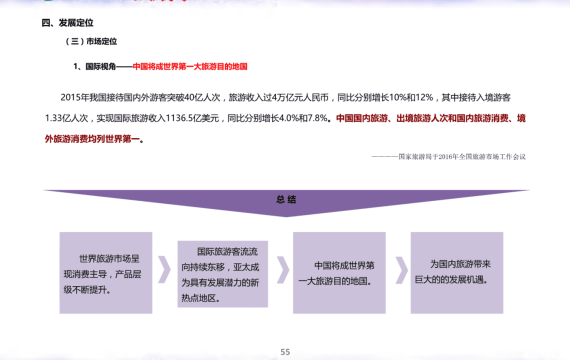Select the 国际旅游客流流向持续东移 box
Screen dimensions: 570x360
tap(223, 274)
